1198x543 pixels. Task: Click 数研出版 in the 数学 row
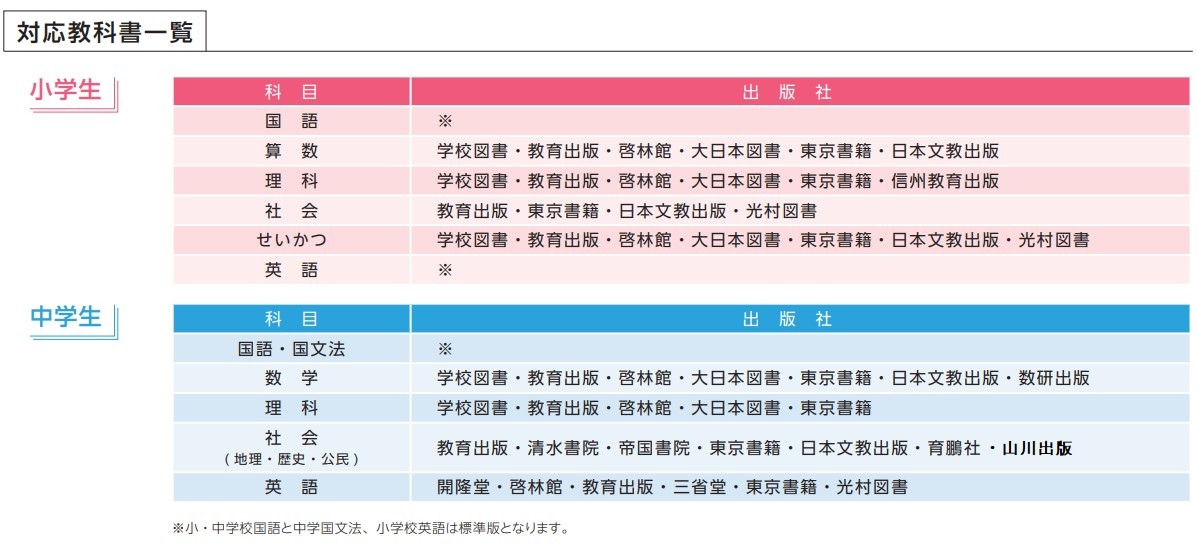[x=1054, y=378]
